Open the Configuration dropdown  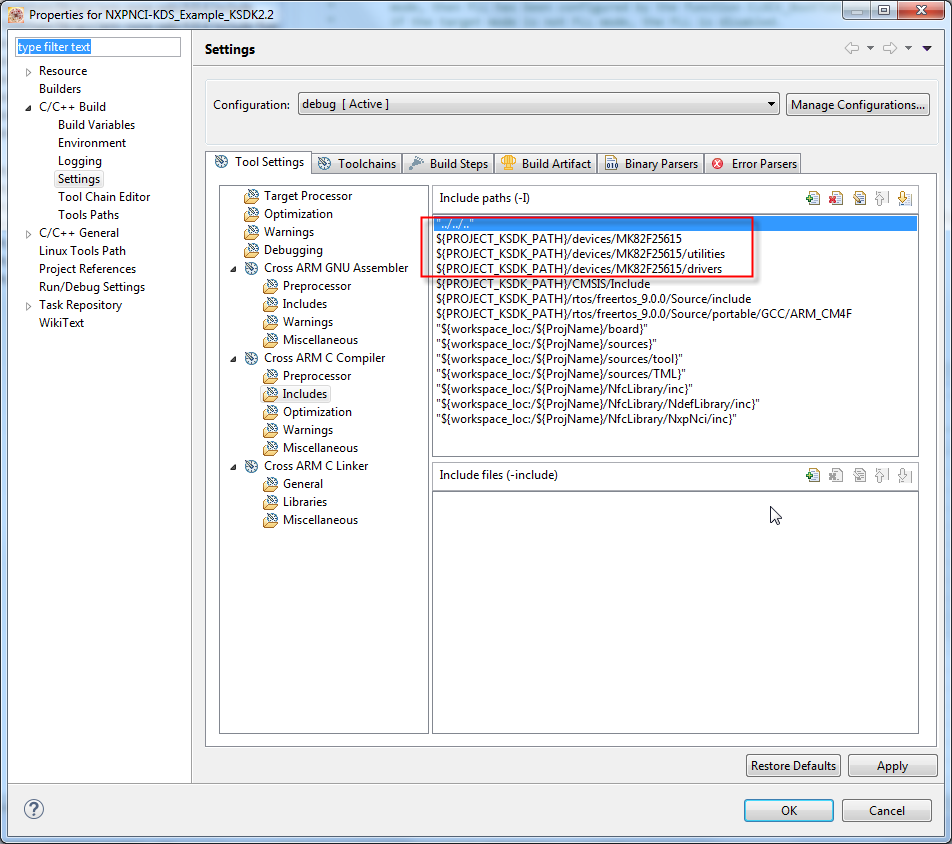(539, 104)
